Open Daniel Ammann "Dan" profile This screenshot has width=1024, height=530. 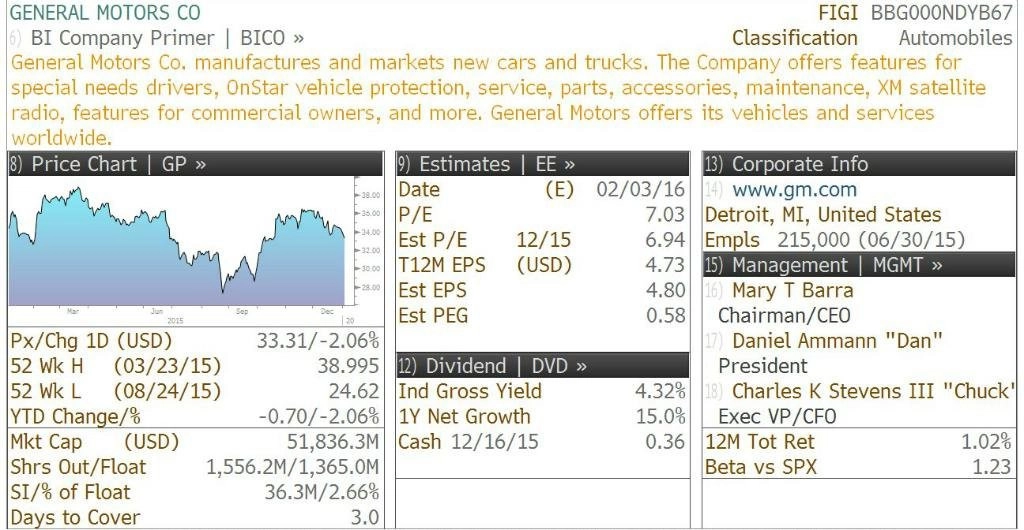(837, 341)
